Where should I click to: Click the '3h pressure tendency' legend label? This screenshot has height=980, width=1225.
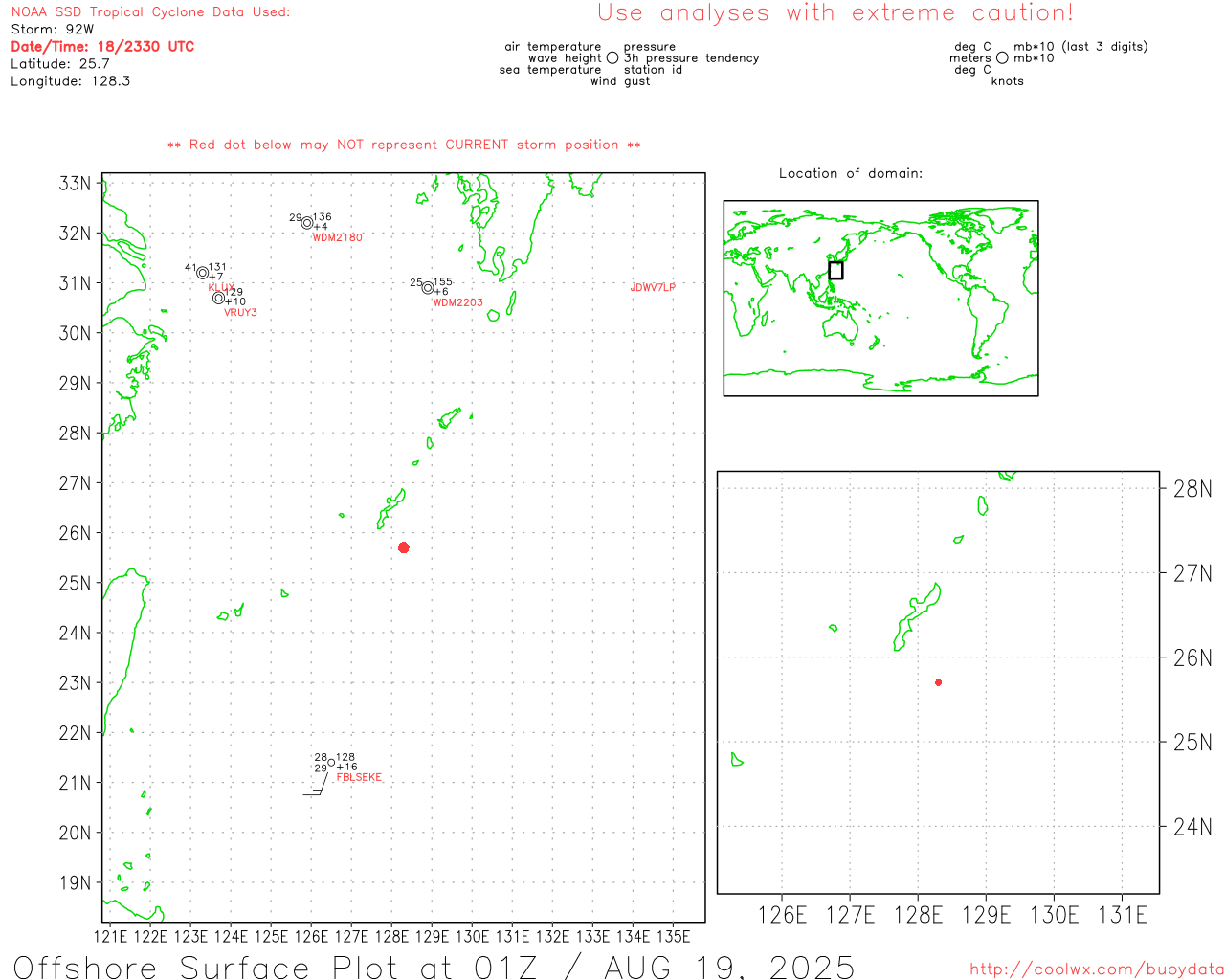[692, 58]
